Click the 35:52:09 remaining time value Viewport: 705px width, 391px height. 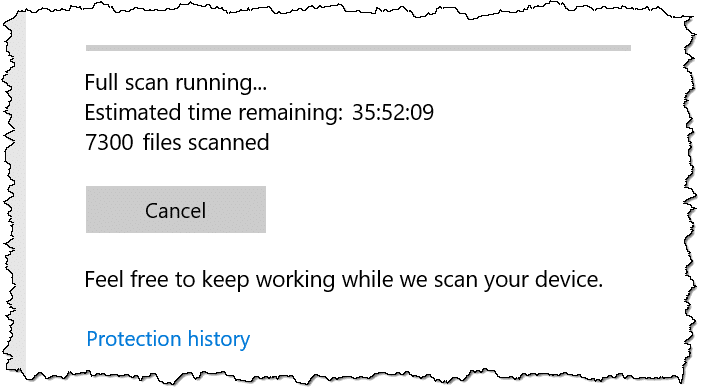pyautogui.click(x=393, y=112)
